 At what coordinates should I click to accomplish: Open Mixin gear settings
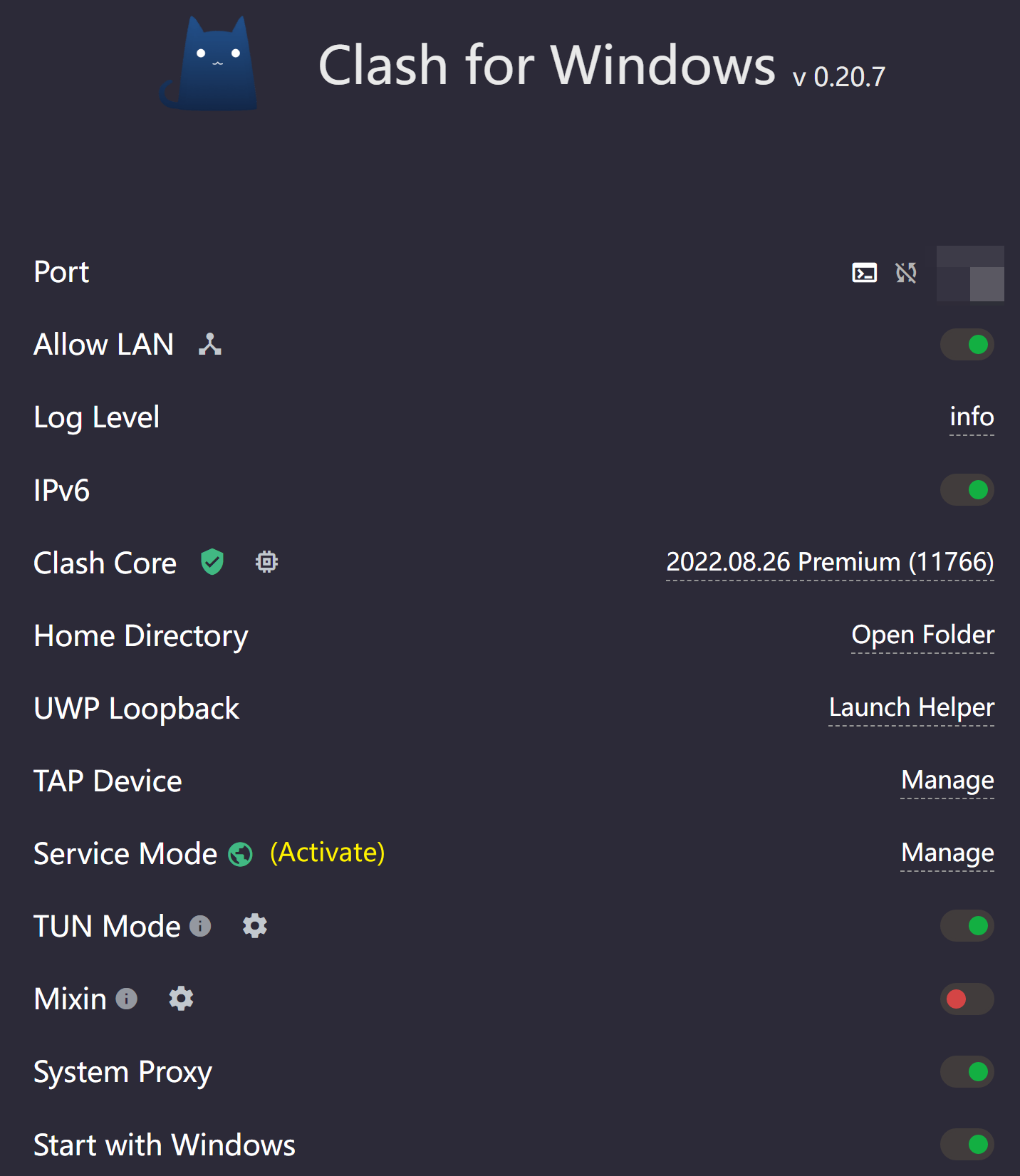[x=181, y=999]
